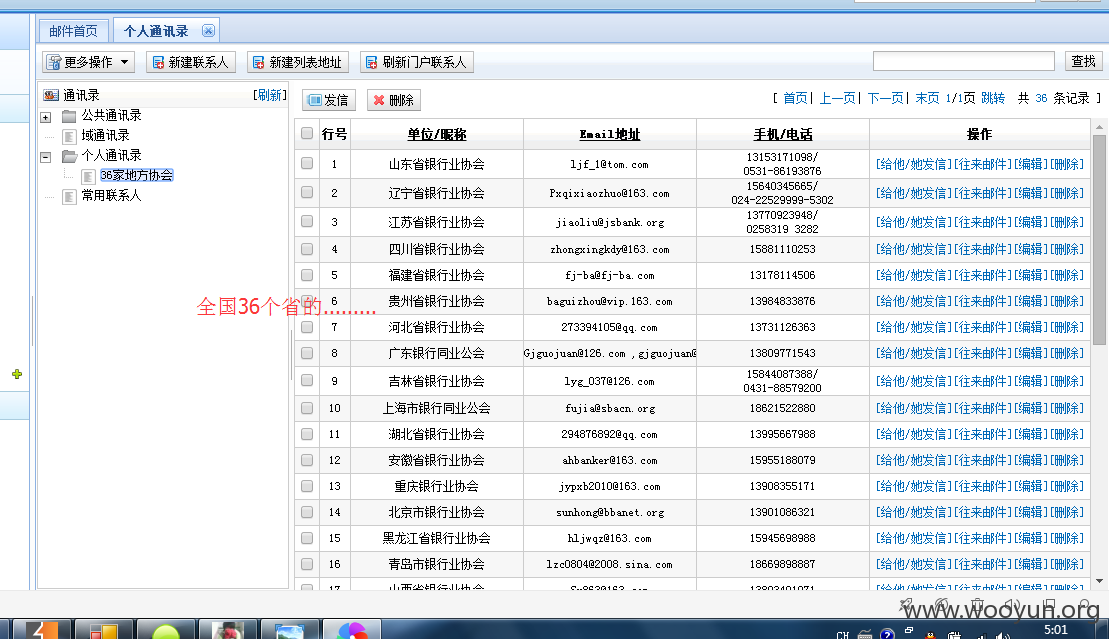1109x639 pixels.
Task: Check the row for 辽宁省银行业协会
Action: (x=307, y=192)
